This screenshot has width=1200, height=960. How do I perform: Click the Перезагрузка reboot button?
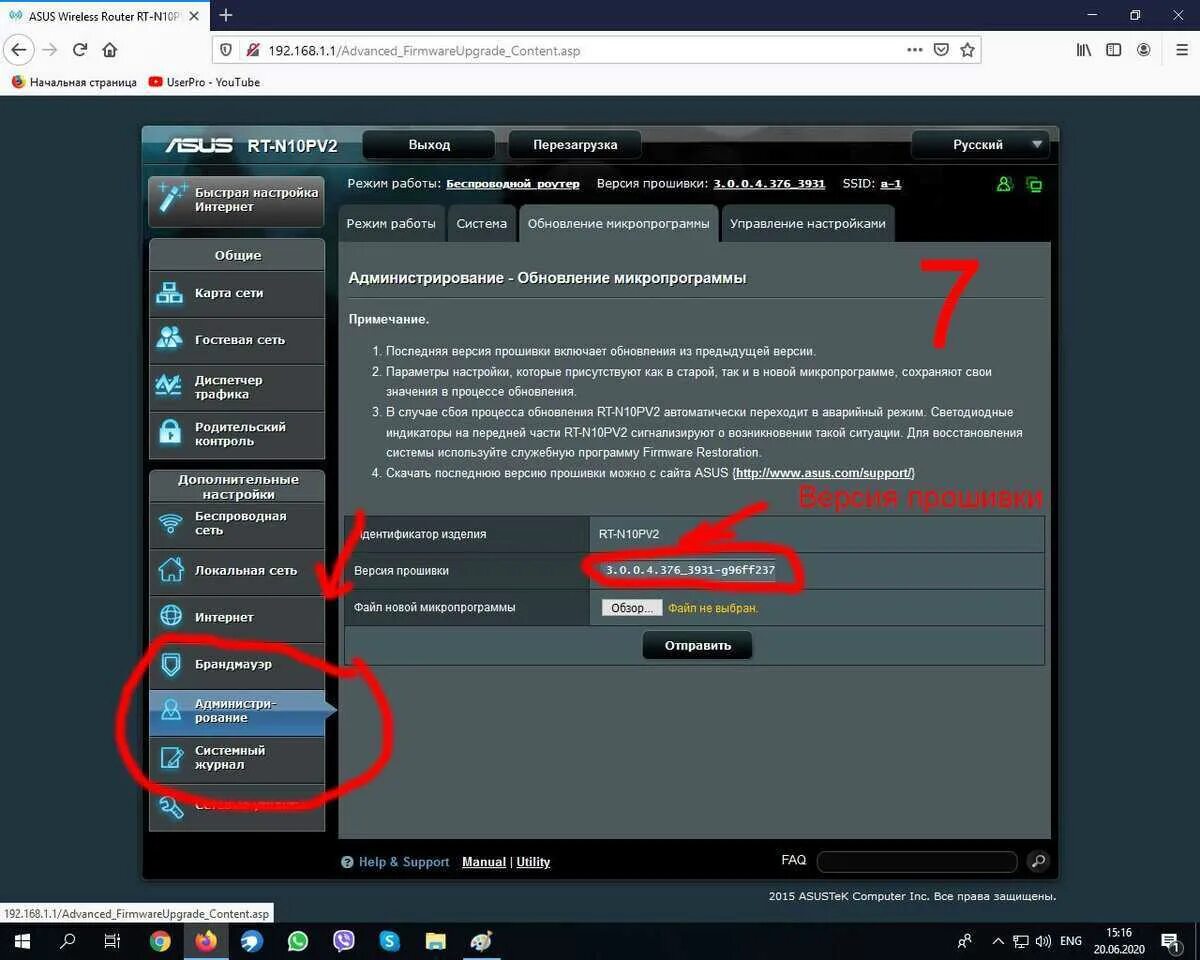pos(575,145)
